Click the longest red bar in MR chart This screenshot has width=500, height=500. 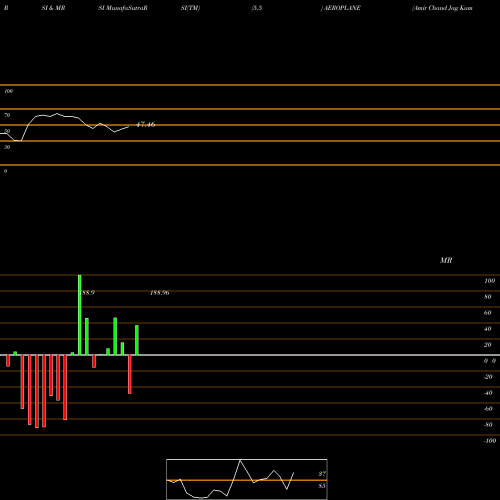point(37,391)
